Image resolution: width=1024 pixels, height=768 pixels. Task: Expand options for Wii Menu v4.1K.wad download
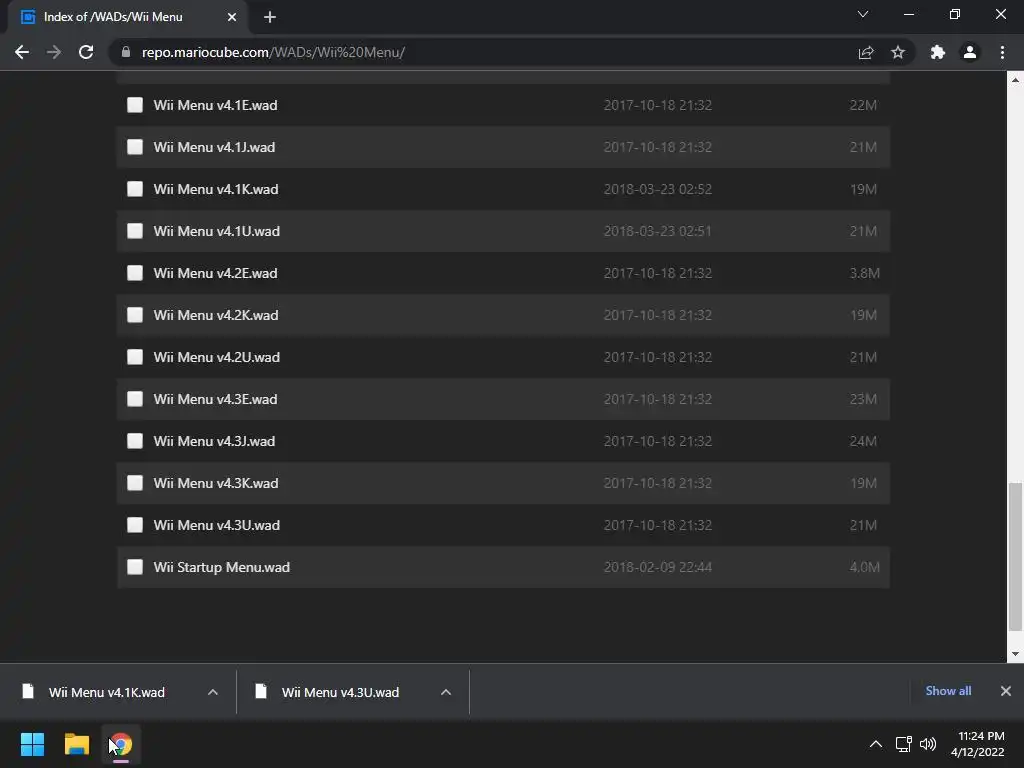click(x=213, y=692)
